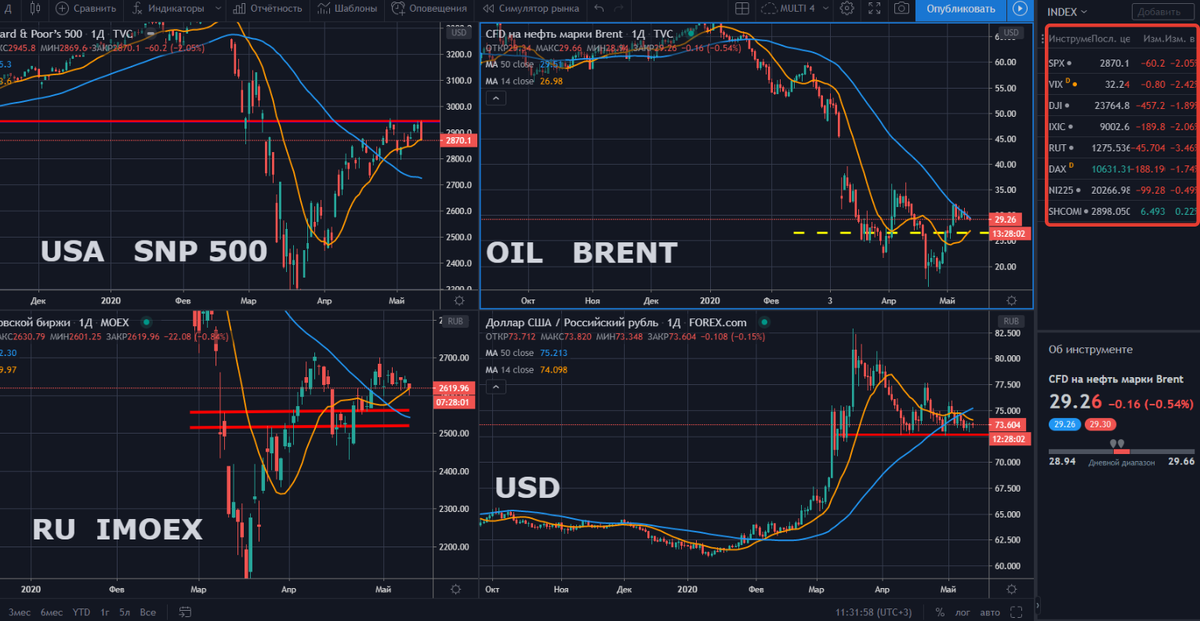Toggle авто auto scale
Viewport: 1200px width, 621px height.
(x=991, y=611)
